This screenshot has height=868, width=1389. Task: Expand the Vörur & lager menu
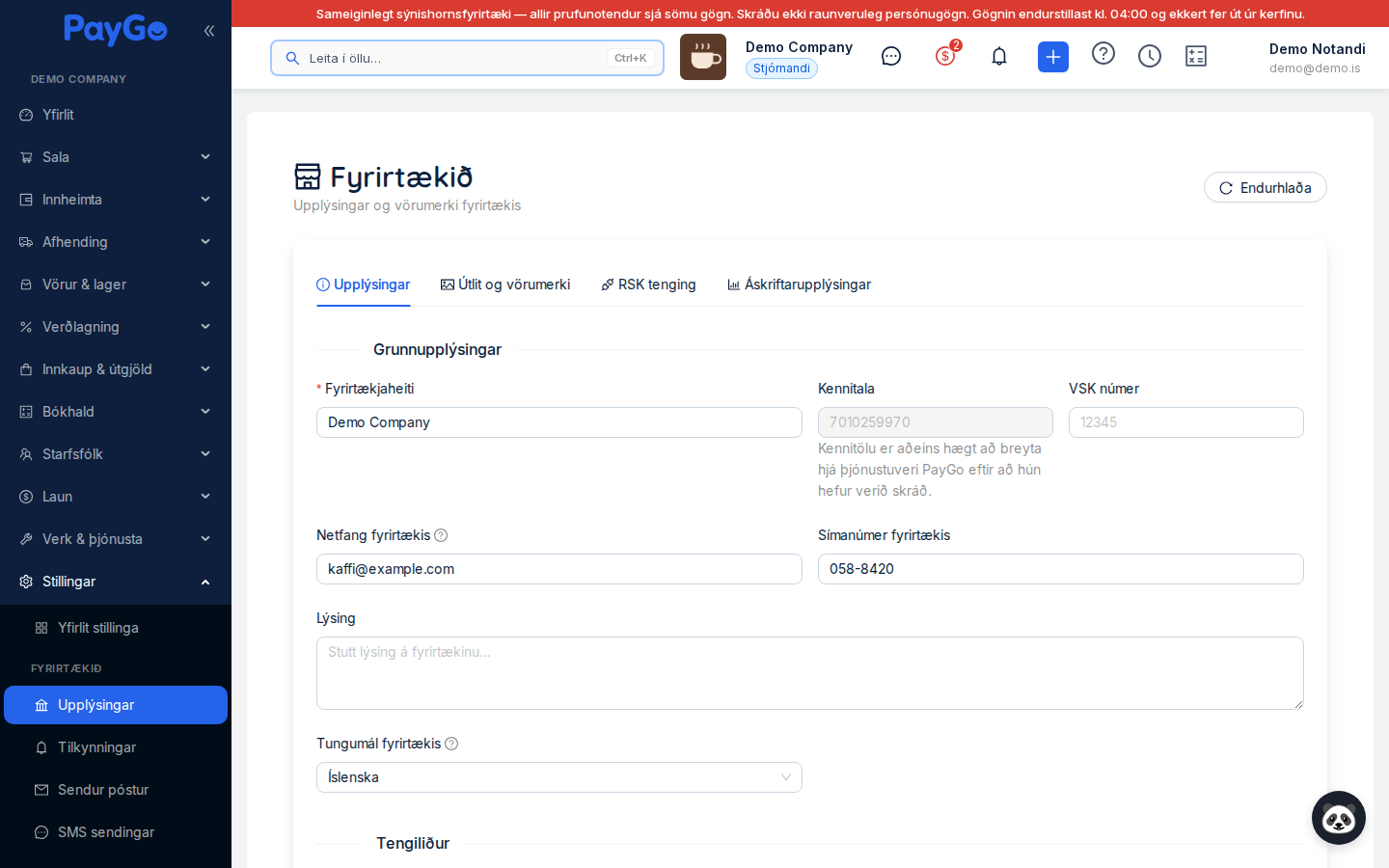point(116,285)
